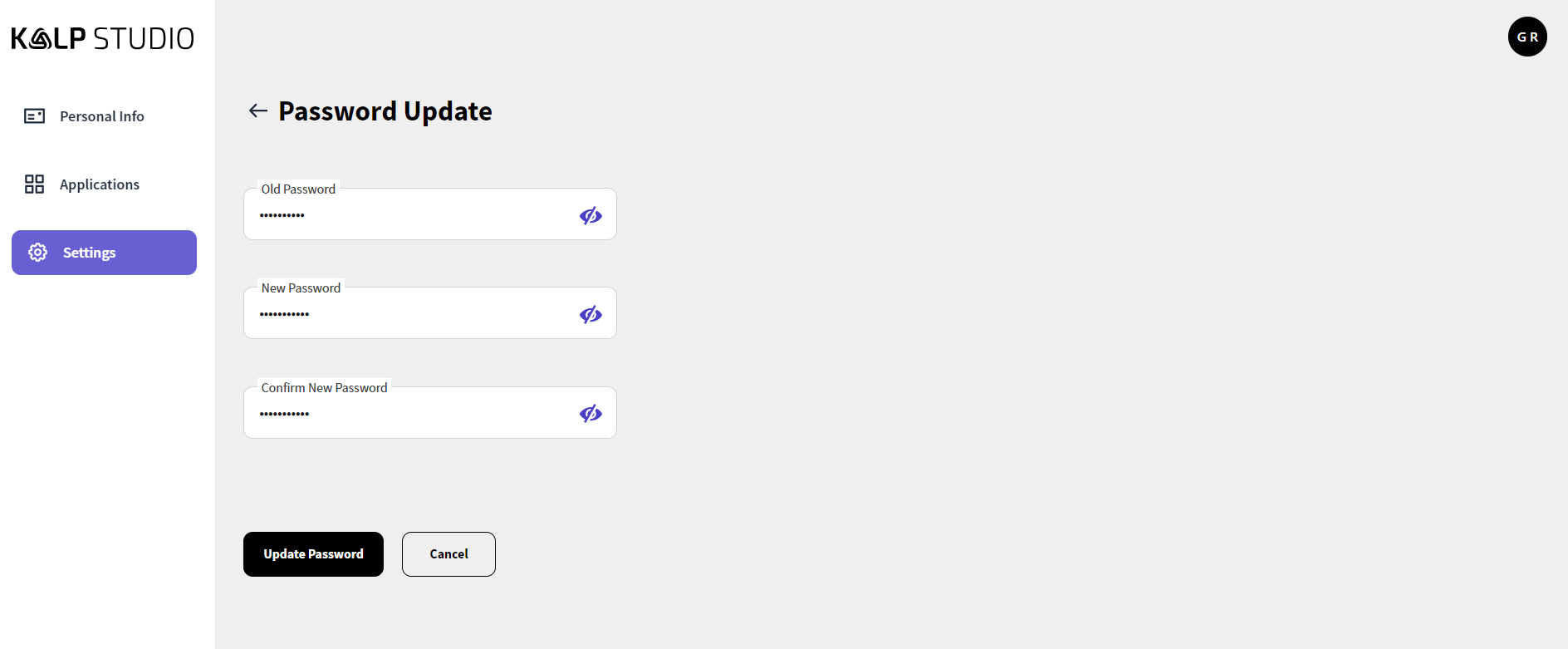Click the Password Update heading
Screen dimensions: 1568x649
pos(385,111)
